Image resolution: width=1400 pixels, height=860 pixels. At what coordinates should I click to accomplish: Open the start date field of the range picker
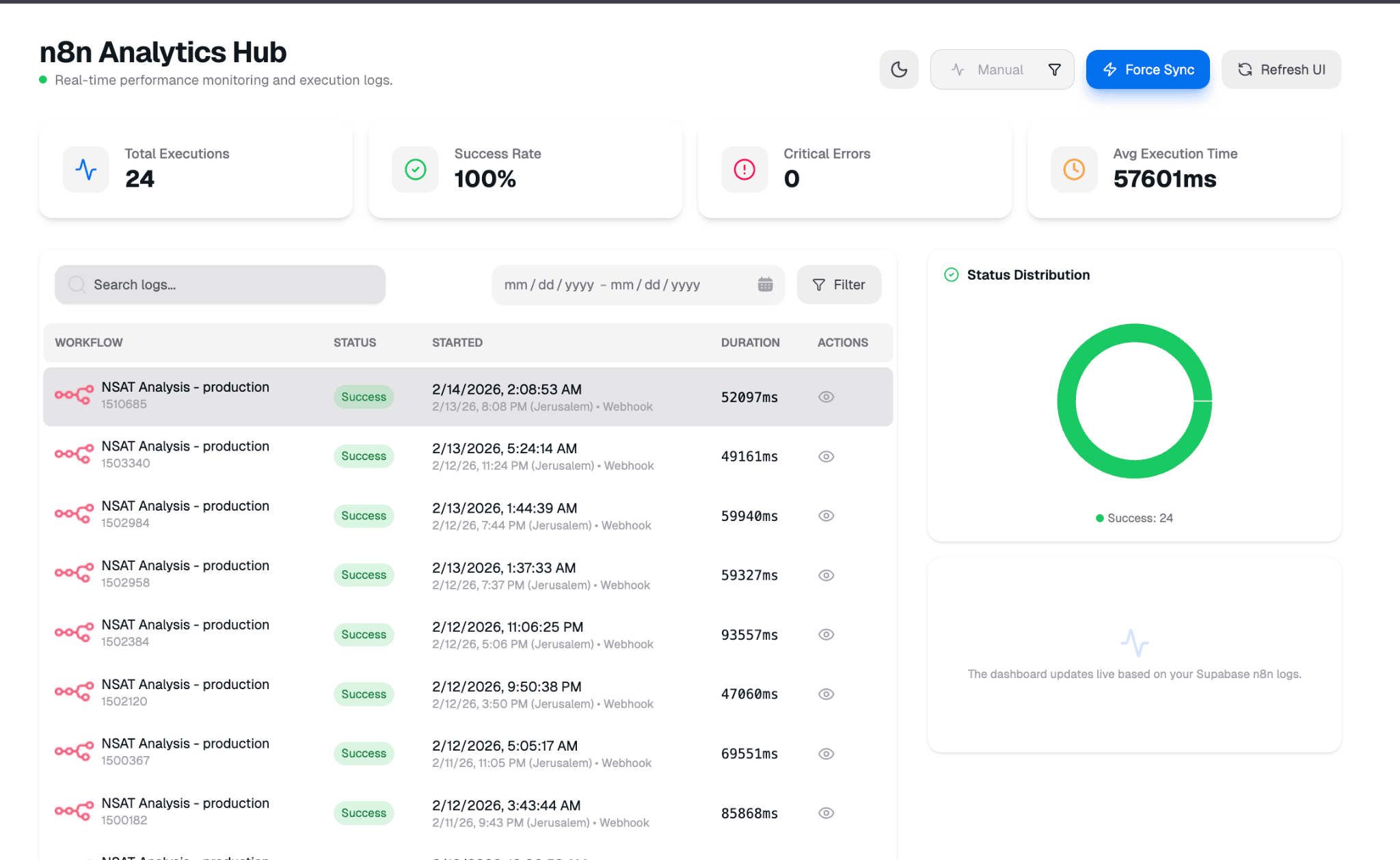click(x=547, y=284)
